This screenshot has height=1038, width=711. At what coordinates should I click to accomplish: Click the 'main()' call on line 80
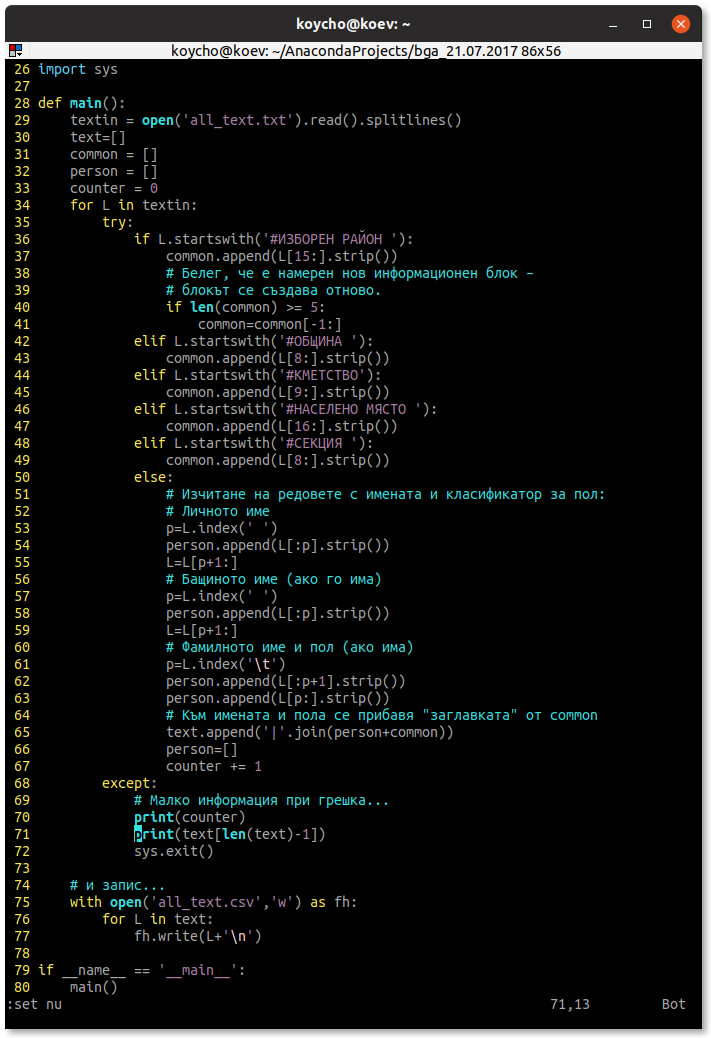[x=94, y=987]
